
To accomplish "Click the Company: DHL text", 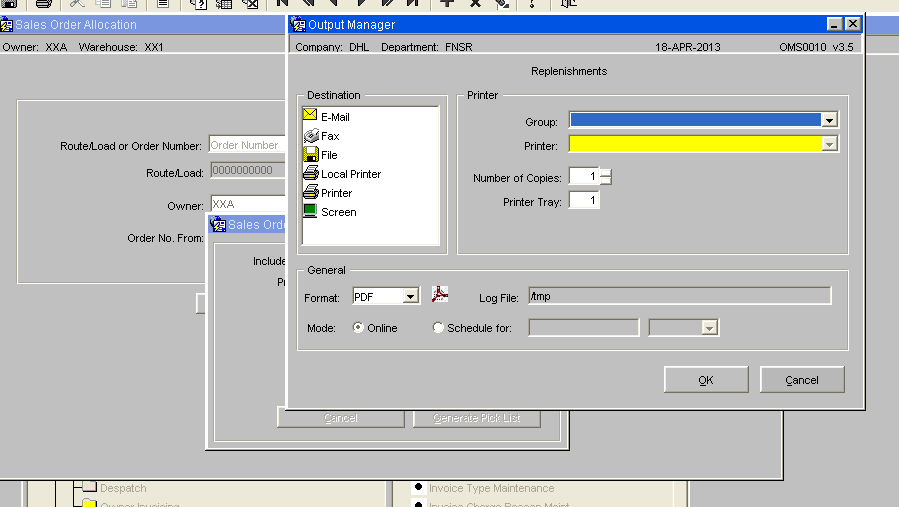I will click(332, 47).
